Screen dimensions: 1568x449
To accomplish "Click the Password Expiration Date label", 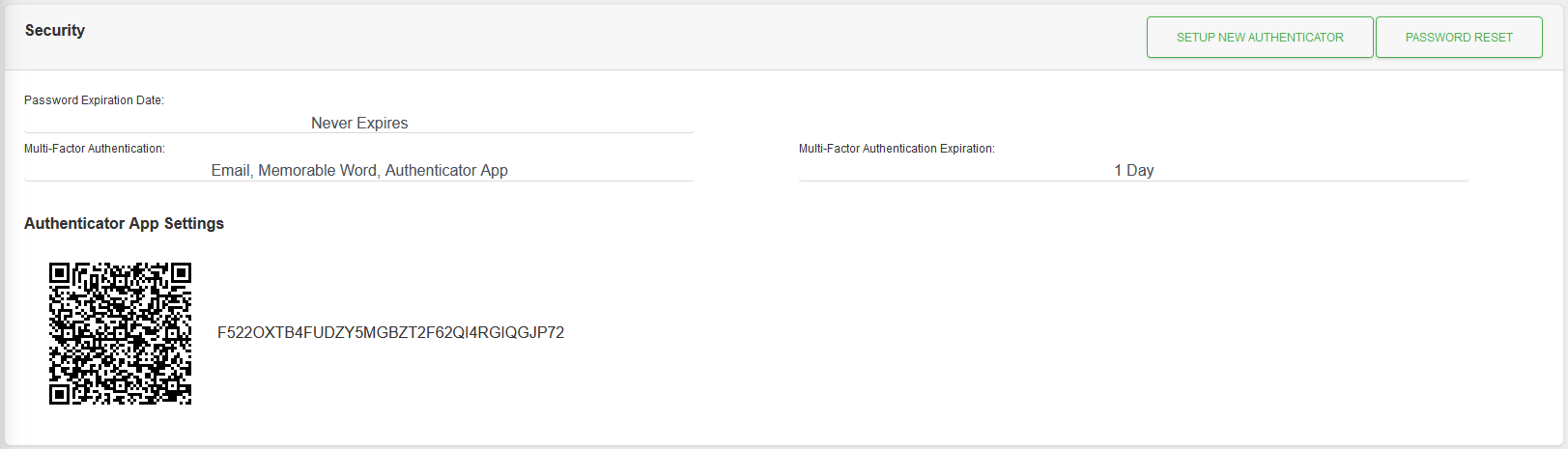I will pyautogui.click(x=94, y=100).
